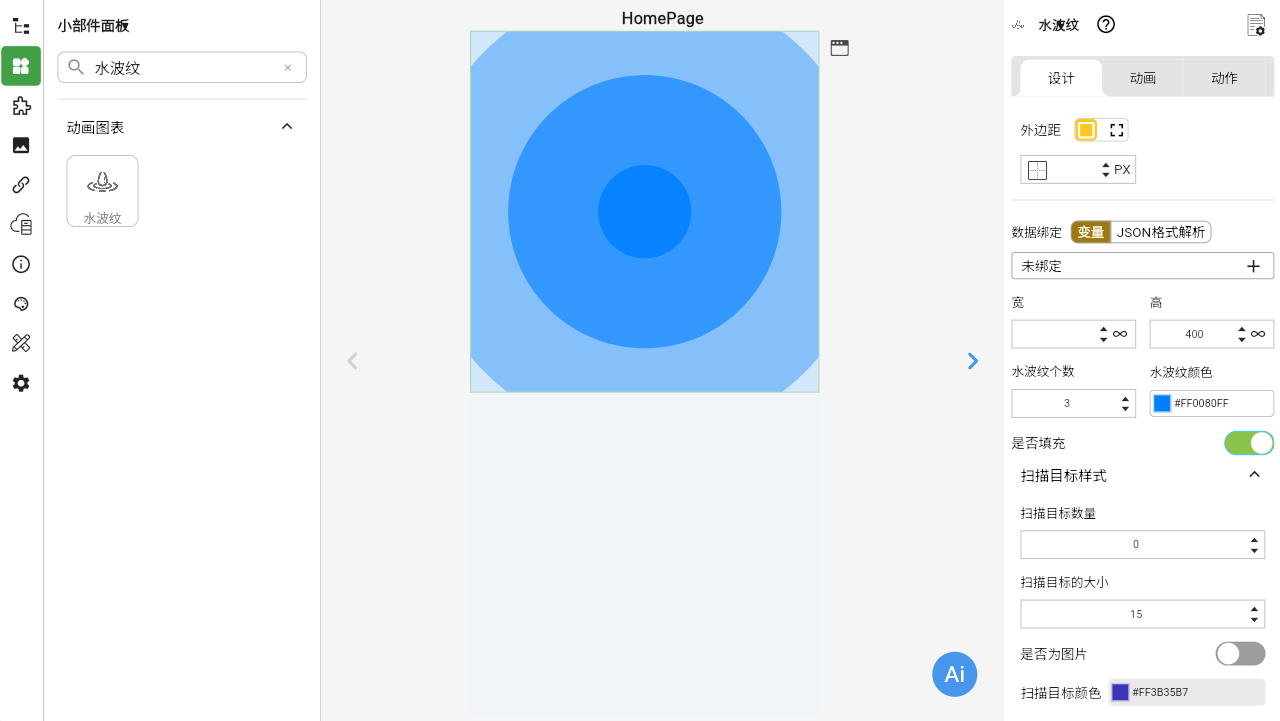Open the 水波纹颜色 blue color swatch
The width and height of the screenshot is (1280, 721).
click(1162, 403)
